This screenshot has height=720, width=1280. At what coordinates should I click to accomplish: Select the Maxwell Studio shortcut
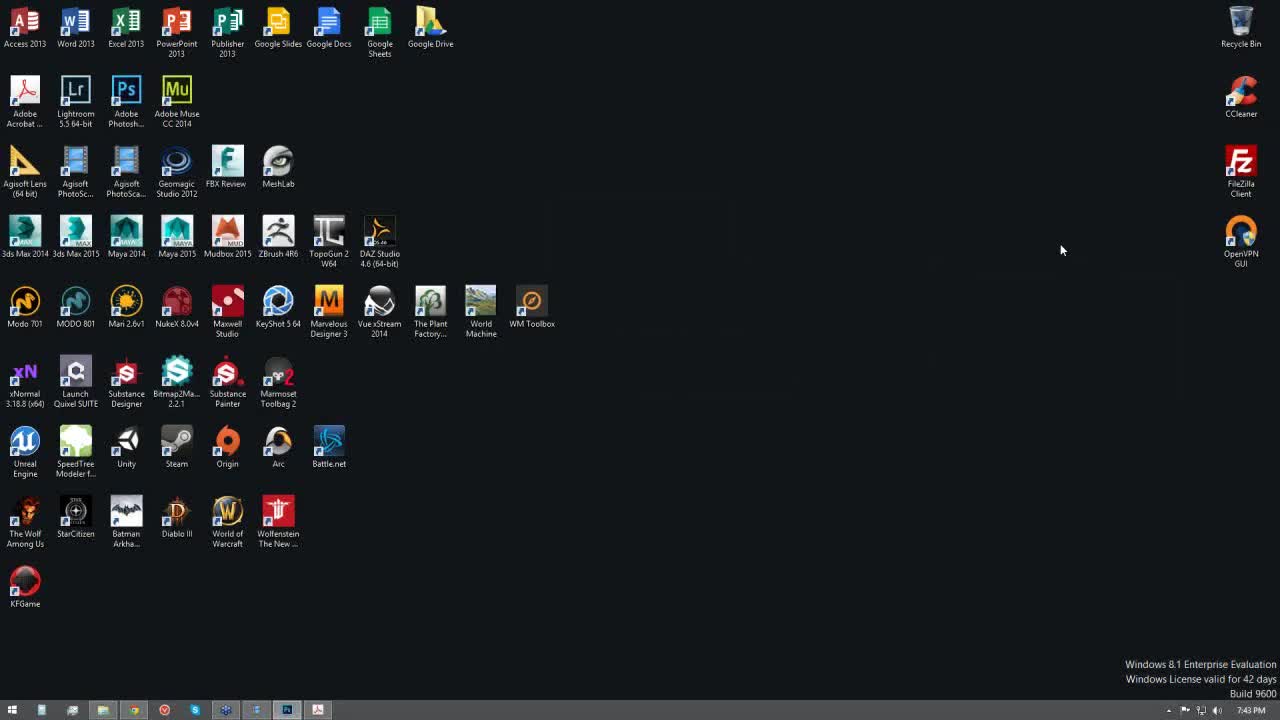[227, 312]
